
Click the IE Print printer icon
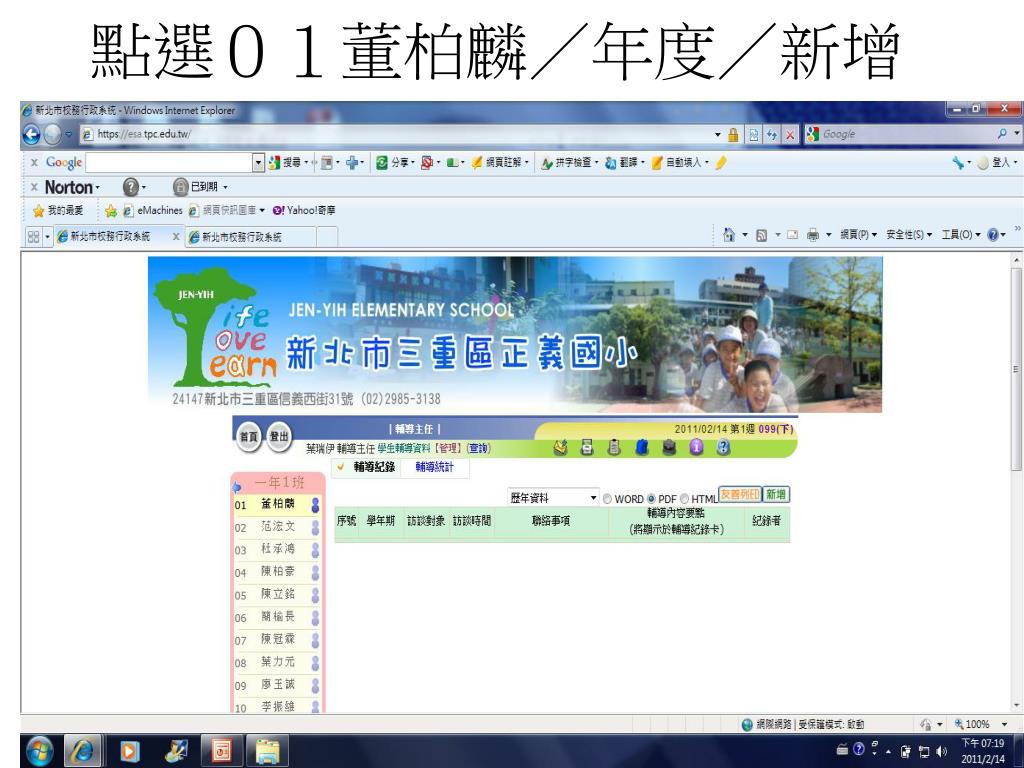coord(812,234)
